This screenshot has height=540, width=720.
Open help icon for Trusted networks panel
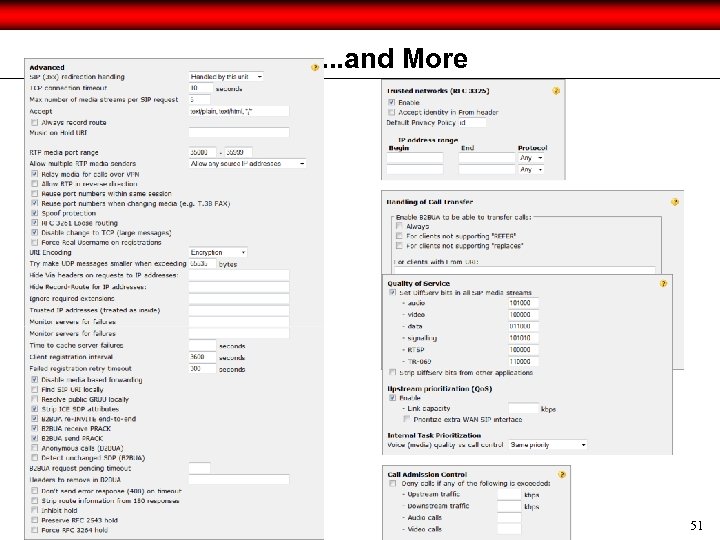[x=556, y=91]
